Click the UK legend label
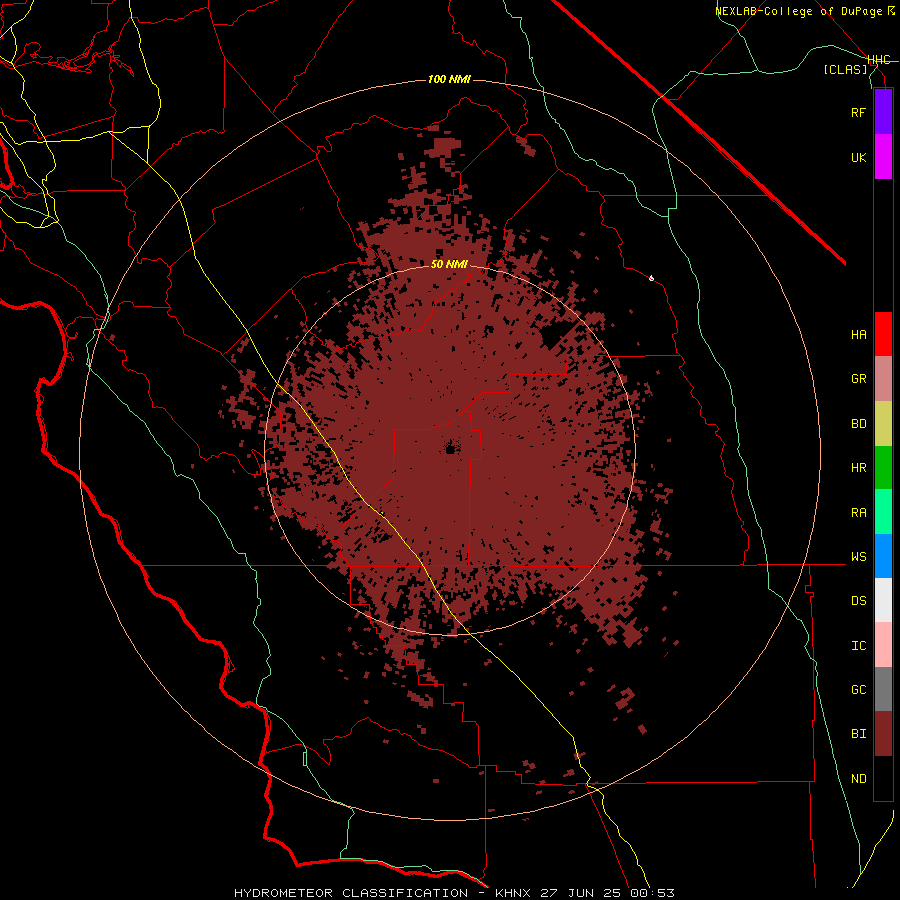Screen dimensions: 900x900 (x=858, y=157)
